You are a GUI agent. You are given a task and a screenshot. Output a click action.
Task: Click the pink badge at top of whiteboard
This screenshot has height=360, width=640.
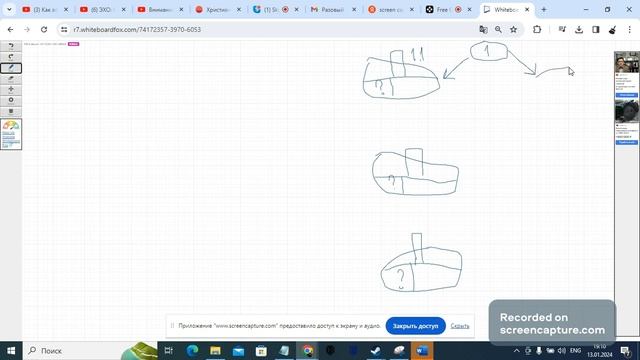click(73, 44)
